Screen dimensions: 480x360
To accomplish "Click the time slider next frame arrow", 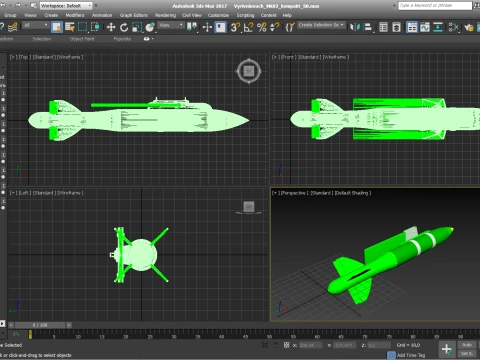I will (69, 325).
